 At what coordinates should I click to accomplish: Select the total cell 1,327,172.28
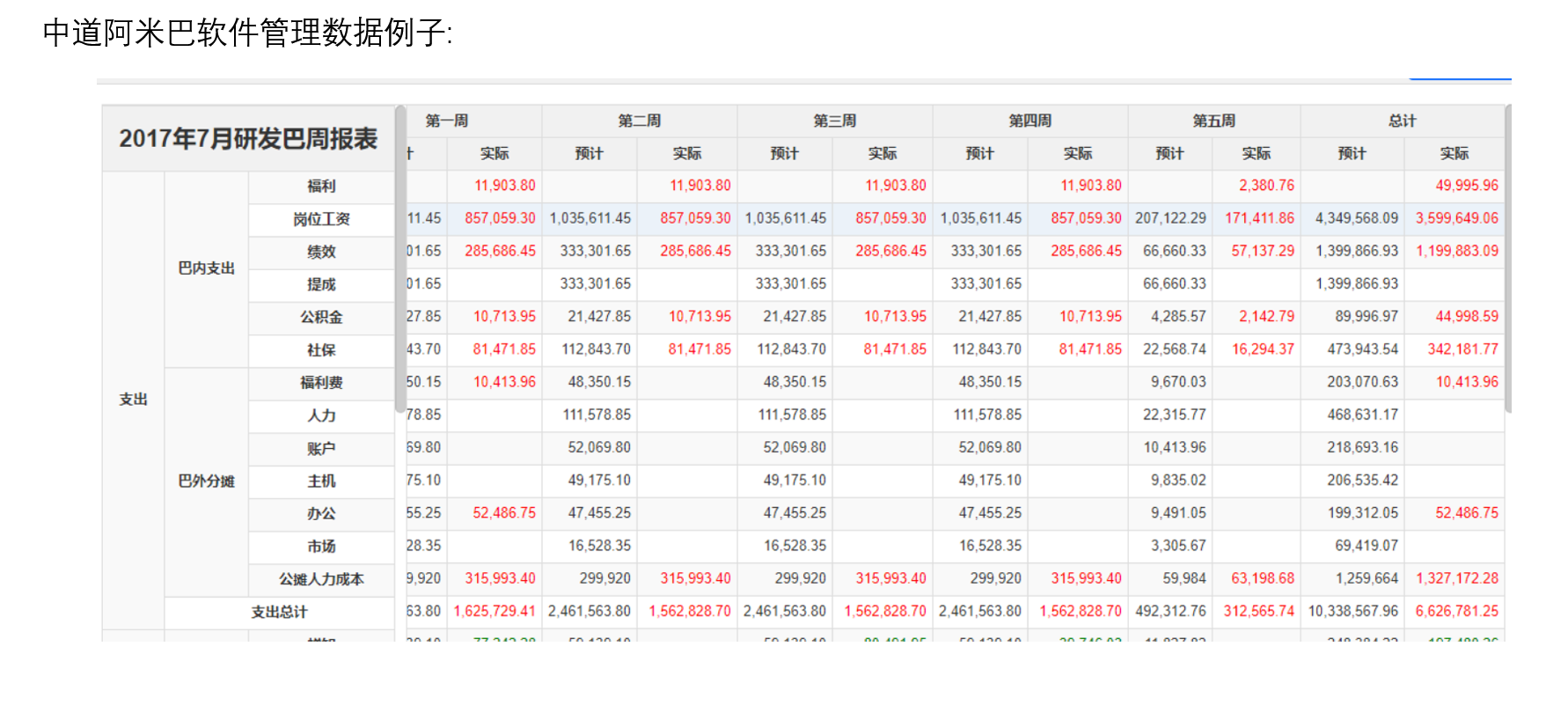tap(1454, 578)
